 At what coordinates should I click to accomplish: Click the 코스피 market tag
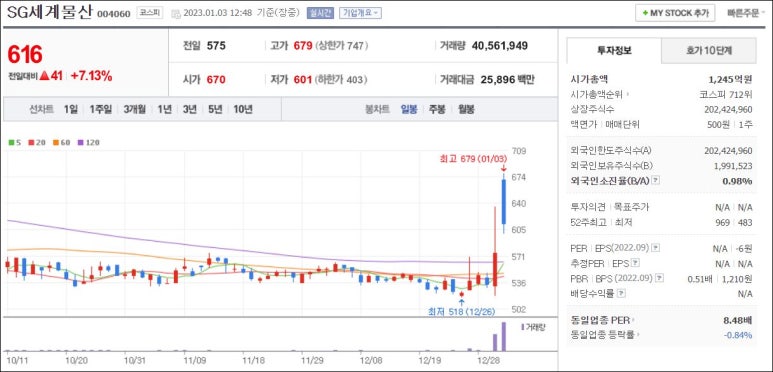tap(149, 13)
